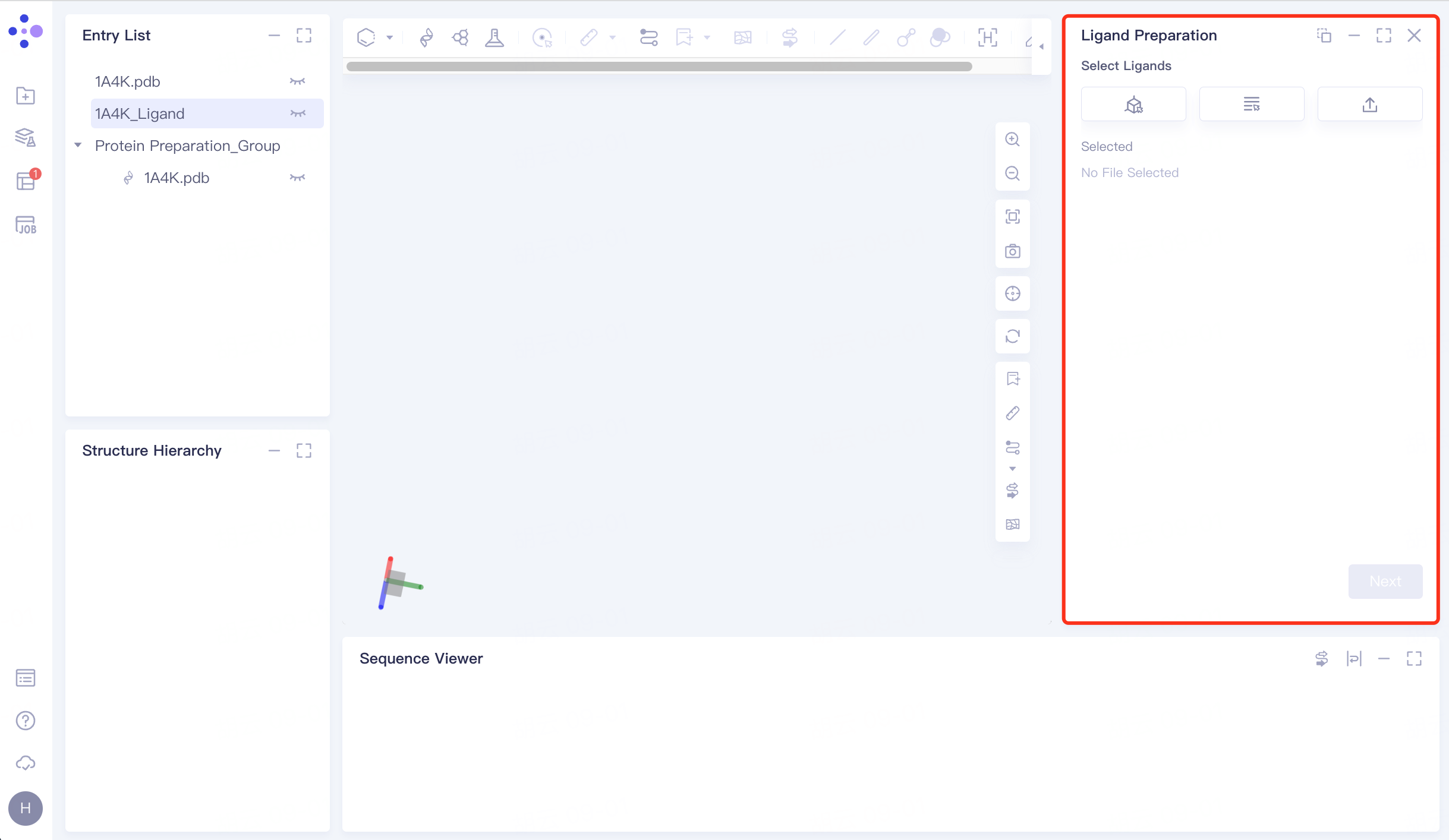Image resolution: width=1449 pixels, height=840 pixels.
Task: Open the DNA helix tool
Action: (426, 37)
